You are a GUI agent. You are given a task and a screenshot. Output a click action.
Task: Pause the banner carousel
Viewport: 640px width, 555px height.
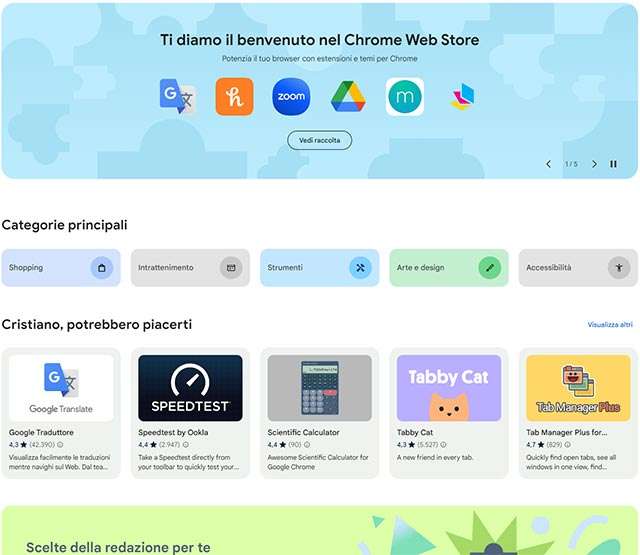coord(613,164)
